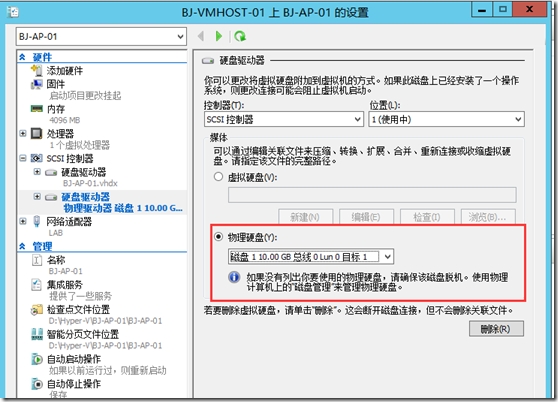Select the 集成服务 tree item label
The width and height of the screenshot is (558, 402).
tap(65, 285)
